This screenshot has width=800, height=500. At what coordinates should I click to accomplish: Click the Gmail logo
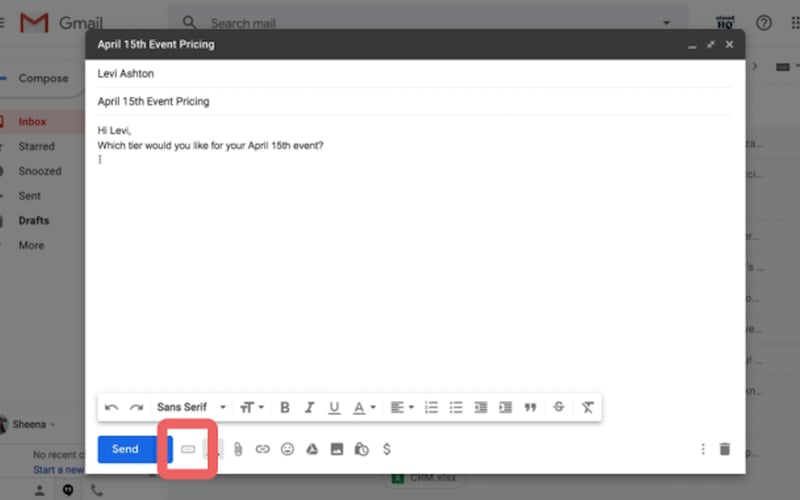point(61,23)
